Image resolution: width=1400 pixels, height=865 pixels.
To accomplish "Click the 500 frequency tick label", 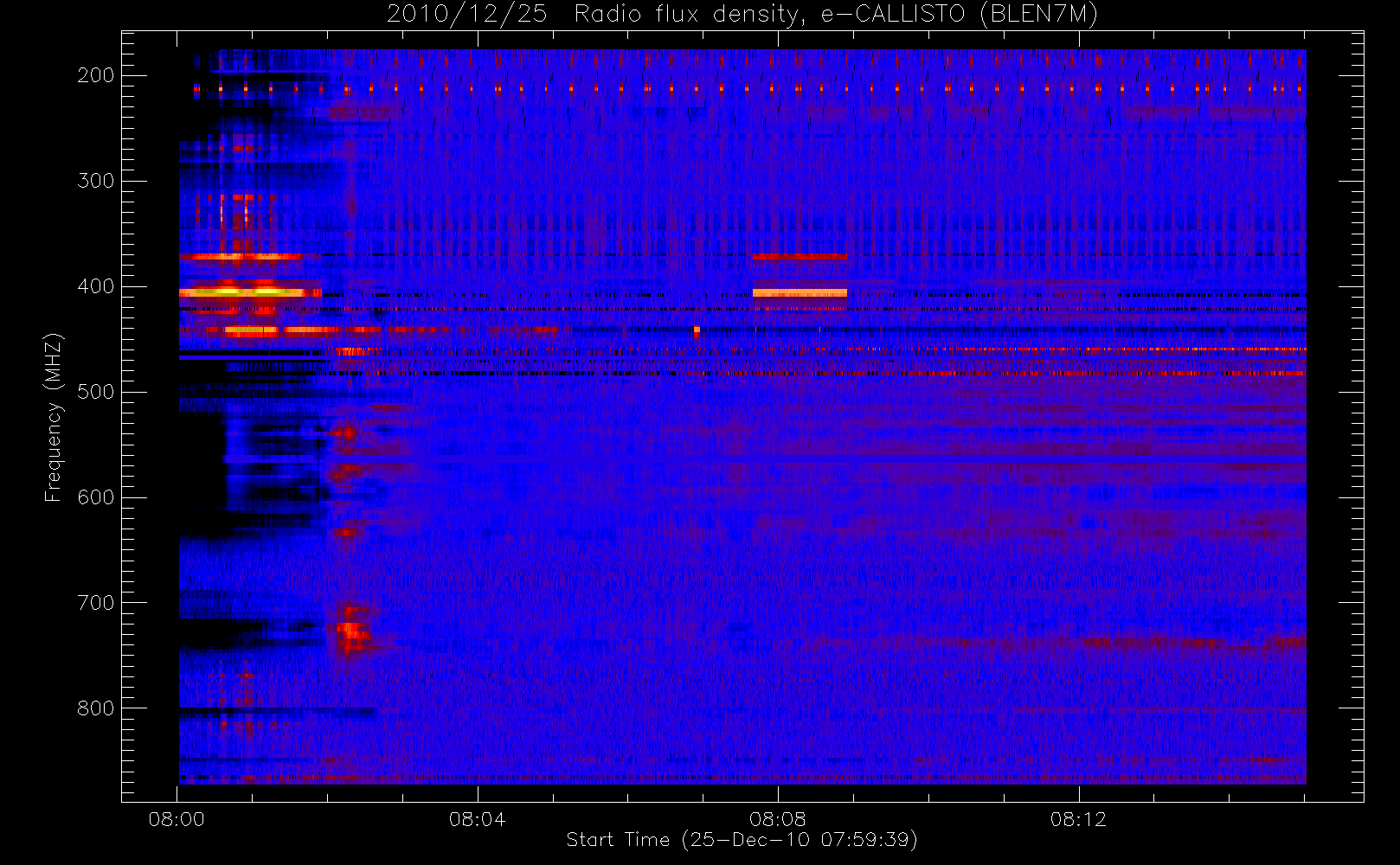I will [95, 392].
